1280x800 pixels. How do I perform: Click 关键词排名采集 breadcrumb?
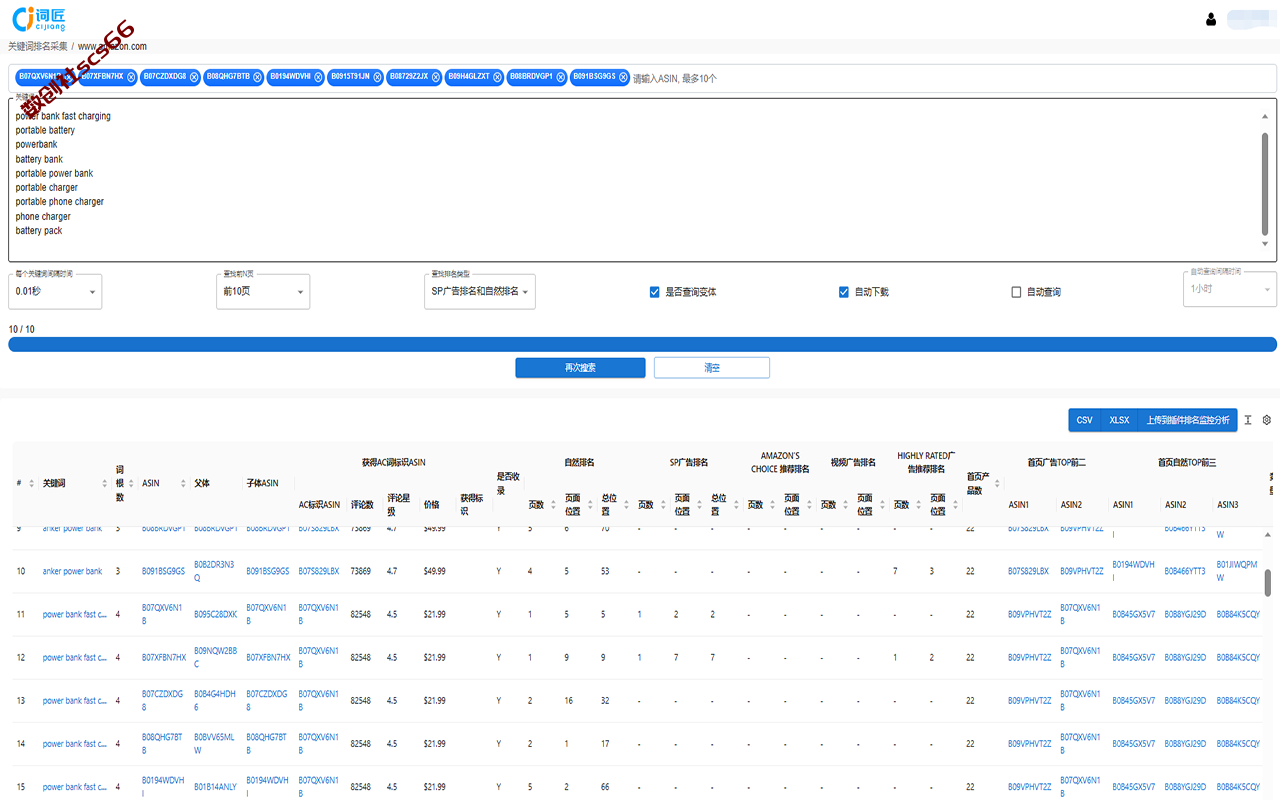pyautogui.click(x=38, y=46)
